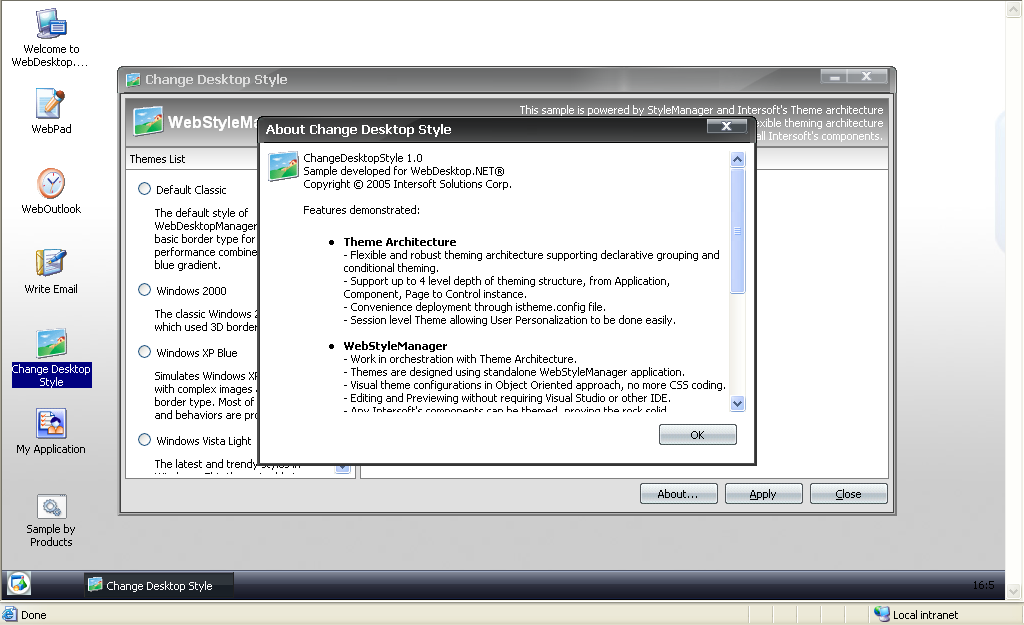Pick the Windows Vista Light theme
Image resolution: width=1024 pixels, height=625 pixels.
click(145, 440)
